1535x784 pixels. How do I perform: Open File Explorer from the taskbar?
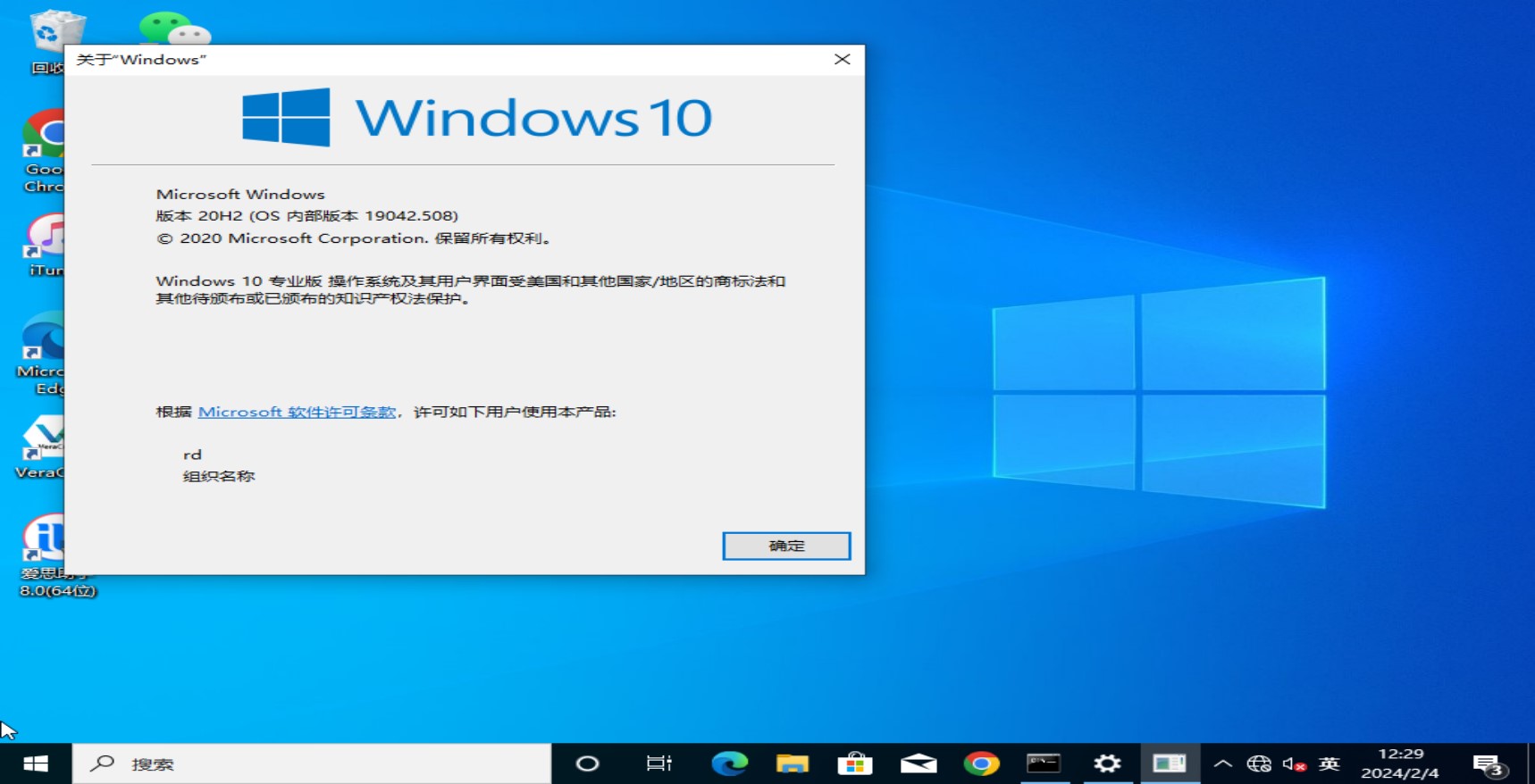point(792,763)
